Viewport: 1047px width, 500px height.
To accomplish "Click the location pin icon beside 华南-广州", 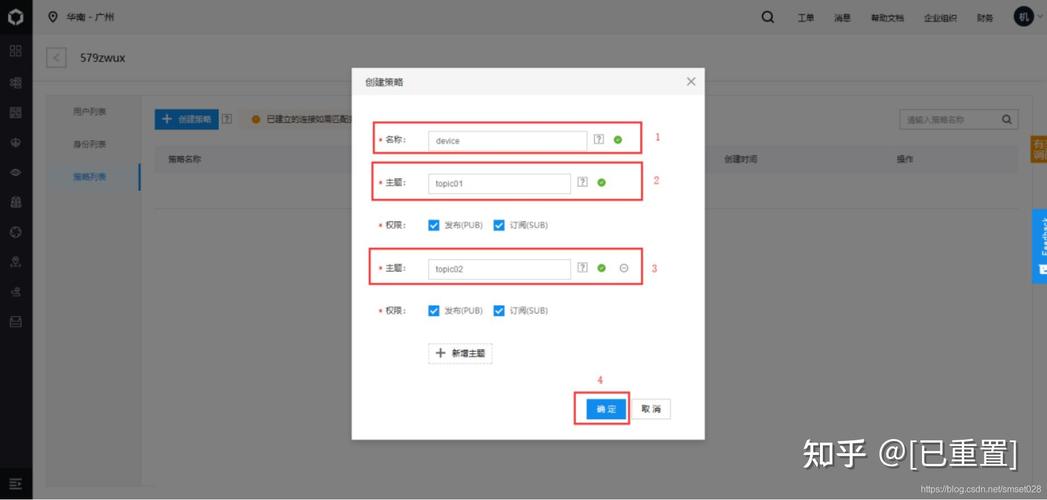I will (x=53, y=17).
